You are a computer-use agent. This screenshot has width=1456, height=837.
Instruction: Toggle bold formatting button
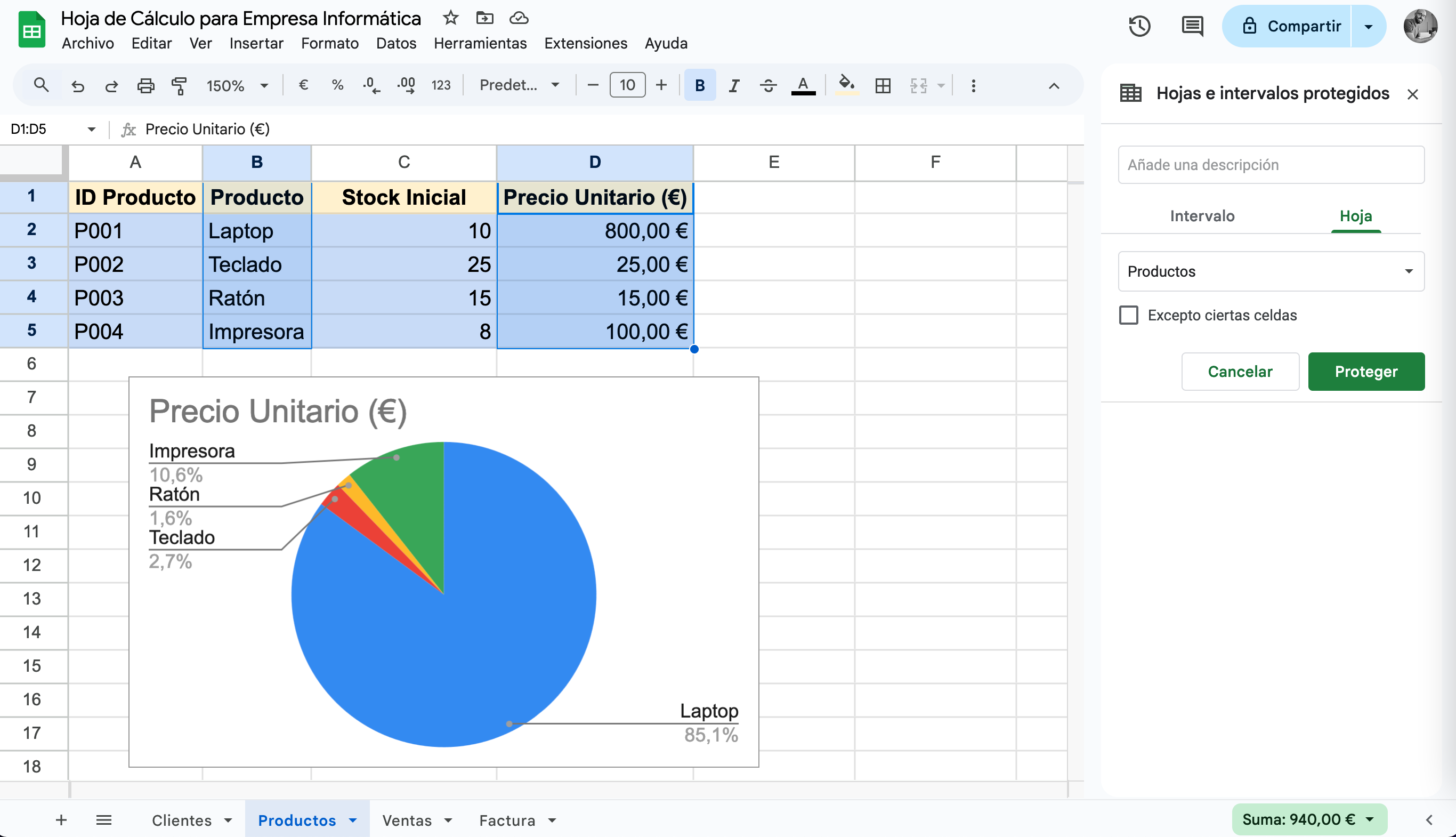pos(699,86)
